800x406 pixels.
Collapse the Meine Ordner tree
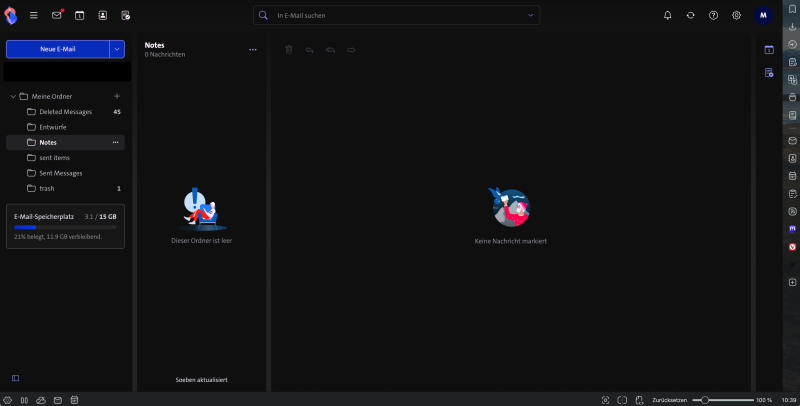click(11, 96)
